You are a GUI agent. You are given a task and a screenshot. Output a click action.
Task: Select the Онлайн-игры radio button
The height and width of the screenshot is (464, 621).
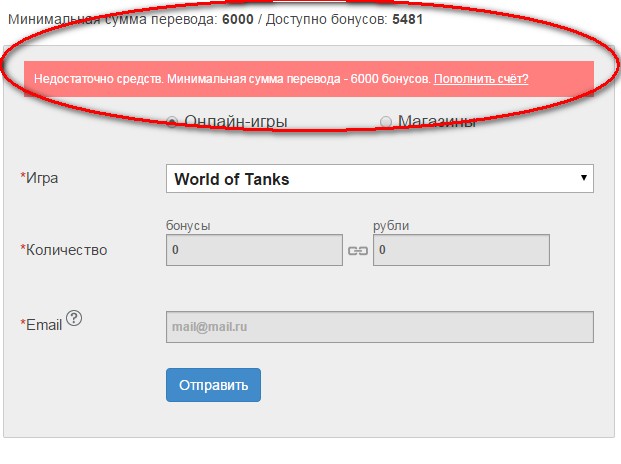(x=172, y=122)
